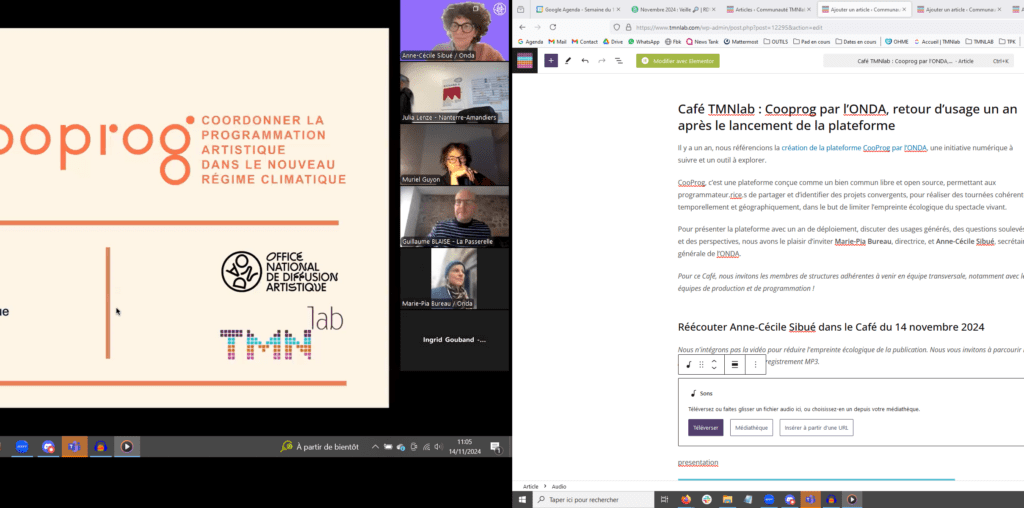The width and height of the screenshot is (1024, 508).
Task: Click the Téléverser button
Action: (705, 428)
